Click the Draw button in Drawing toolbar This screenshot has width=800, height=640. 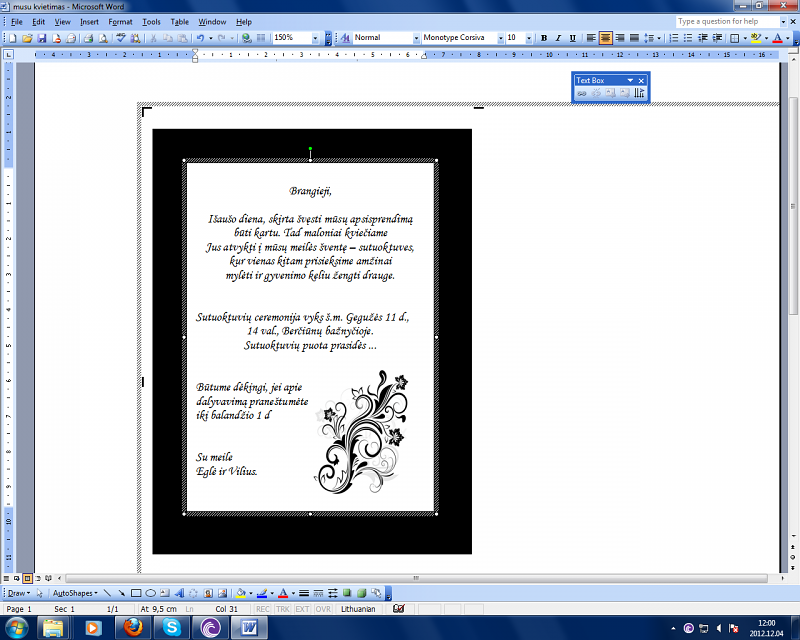(x=17, y=593)
